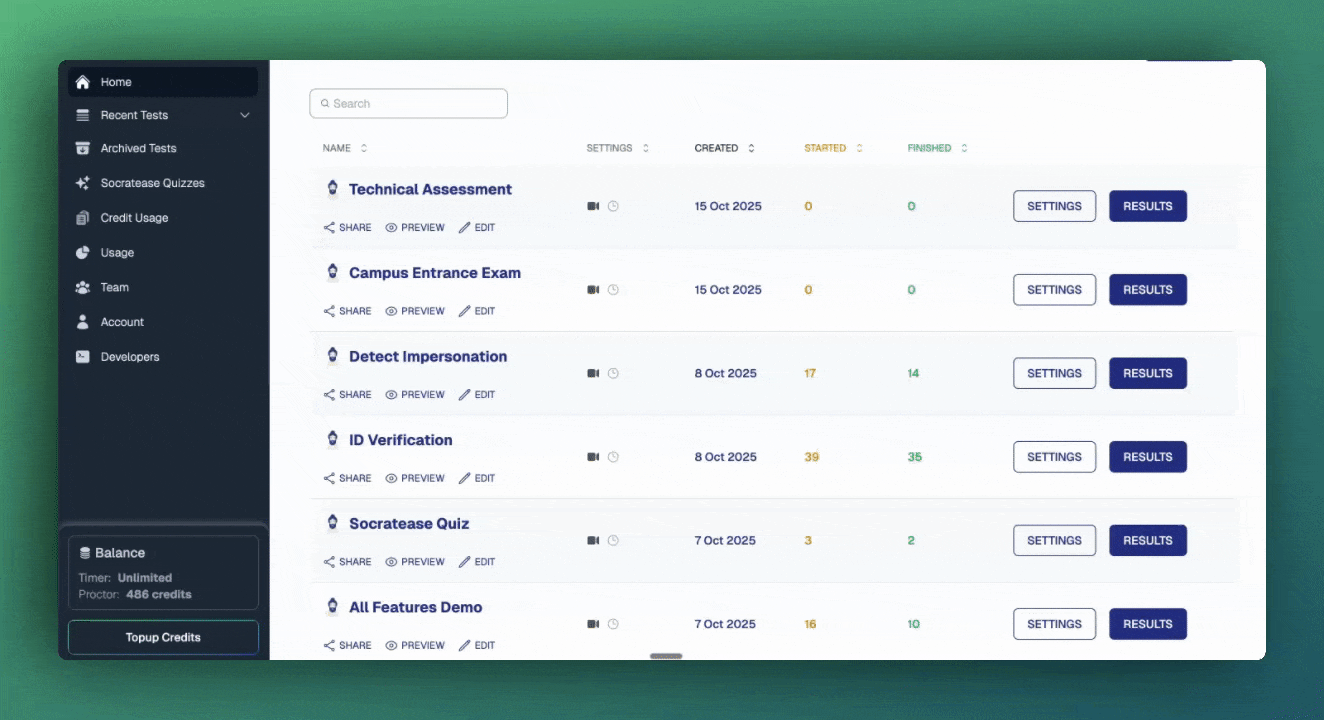Edit the Campus Entrance Exam
The width and height of the screenshot is (1324, 720).
coord(477,311)
